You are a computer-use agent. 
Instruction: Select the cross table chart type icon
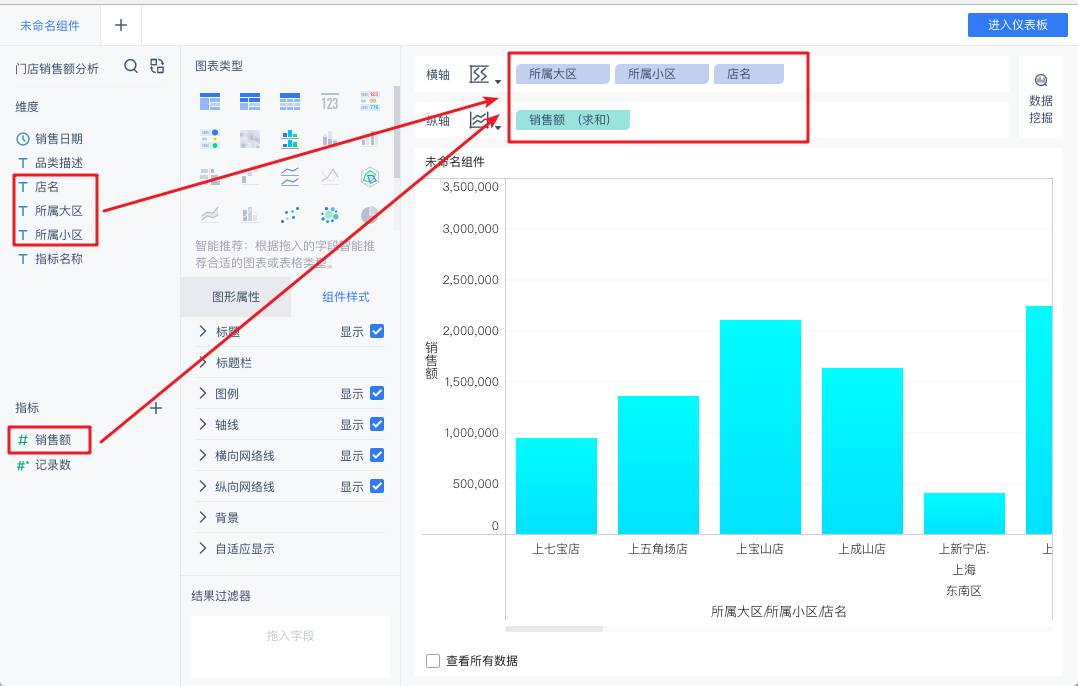click(250, 102)
